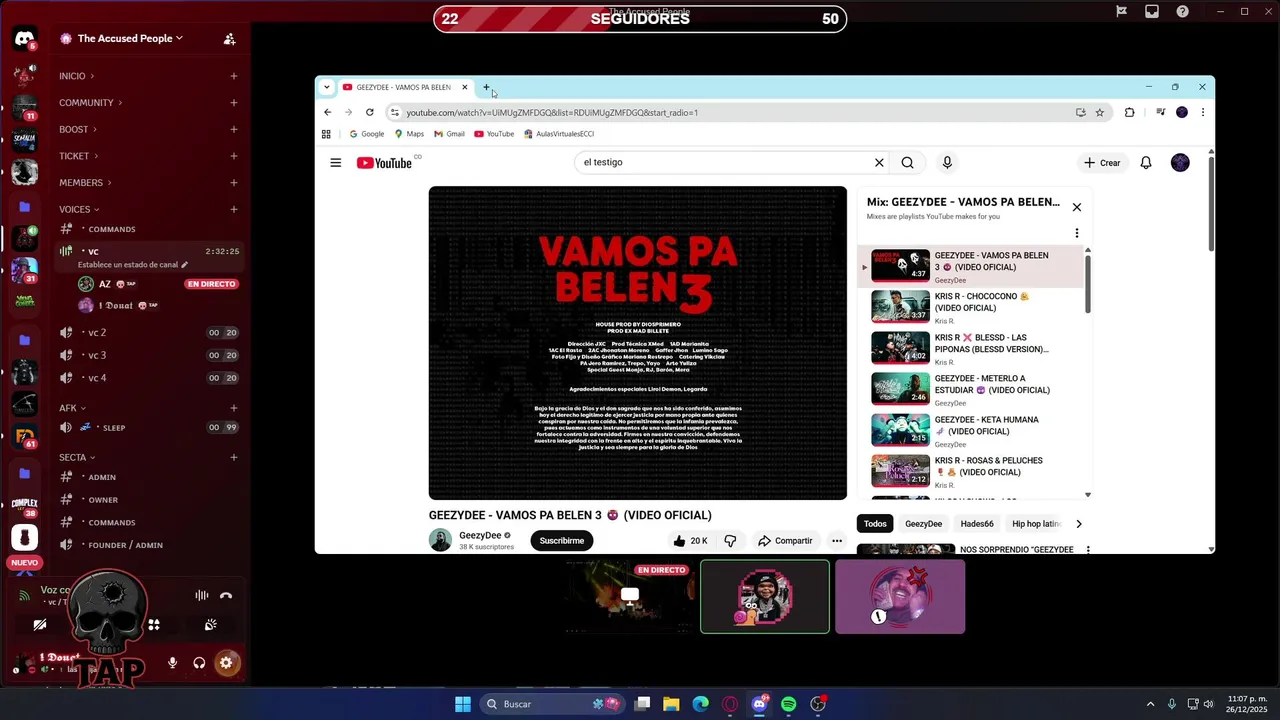Go to YouTube home via logo
Image resolution: width=1280 pixels, height=720 pixels.
coord(385,163)
